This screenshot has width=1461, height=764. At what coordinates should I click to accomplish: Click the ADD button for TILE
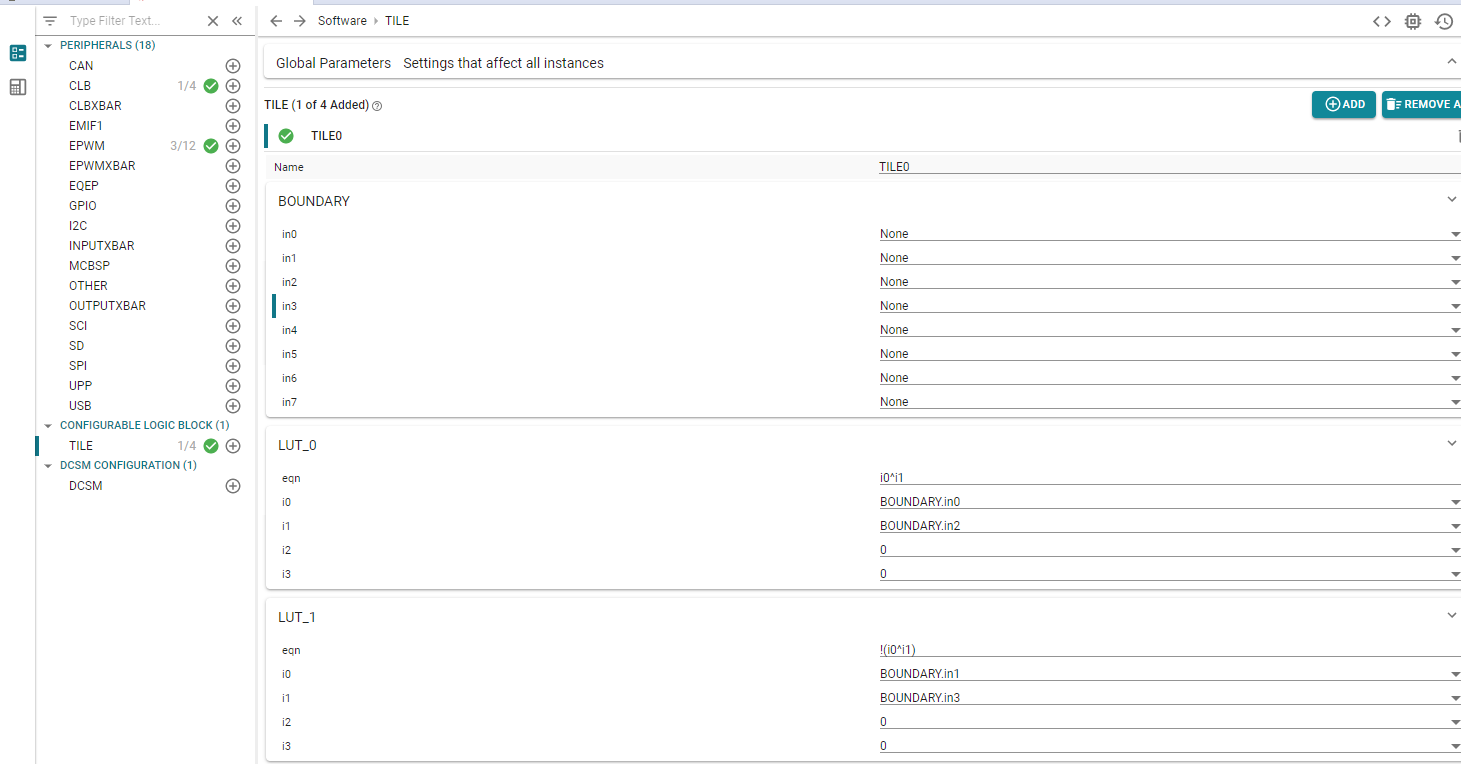pos(1343,104)
